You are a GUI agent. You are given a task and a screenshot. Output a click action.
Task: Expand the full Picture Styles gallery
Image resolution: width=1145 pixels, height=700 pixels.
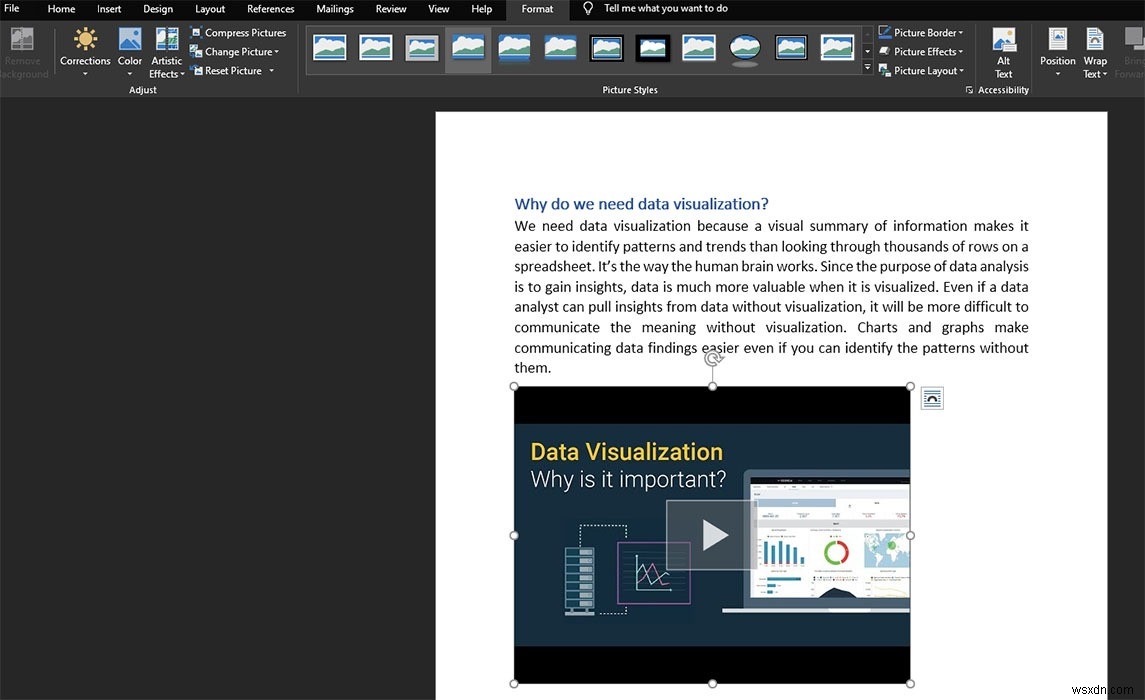[868, 67]
